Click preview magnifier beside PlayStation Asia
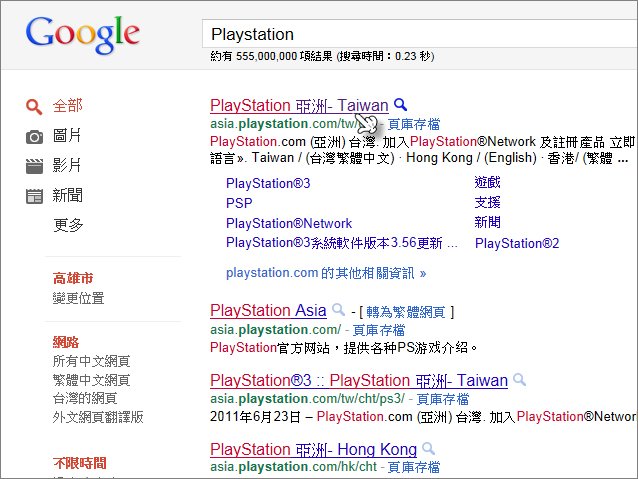This screenshot has height=479, width=638. pos(338,310)
